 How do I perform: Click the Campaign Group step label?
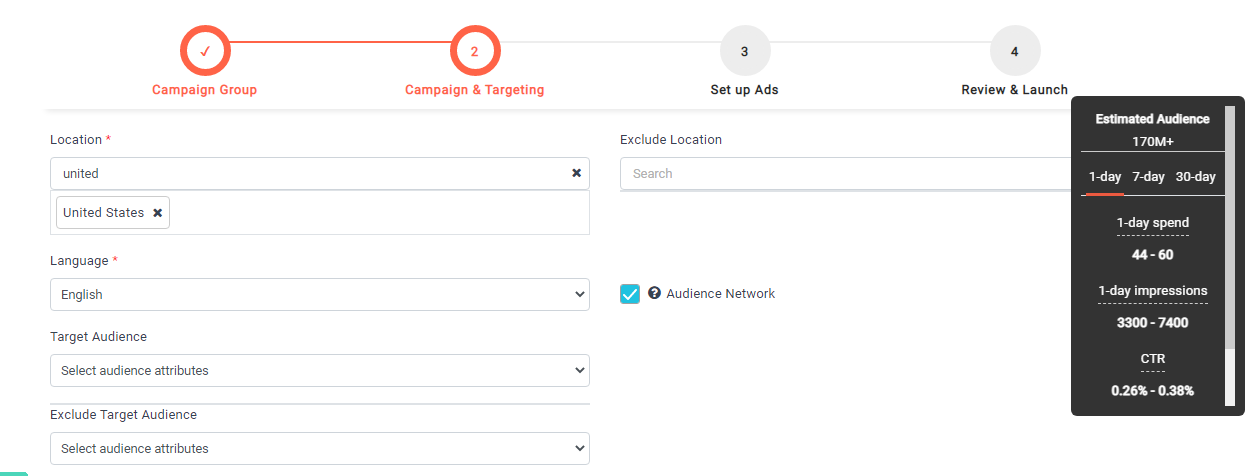(x=204, y=90)
